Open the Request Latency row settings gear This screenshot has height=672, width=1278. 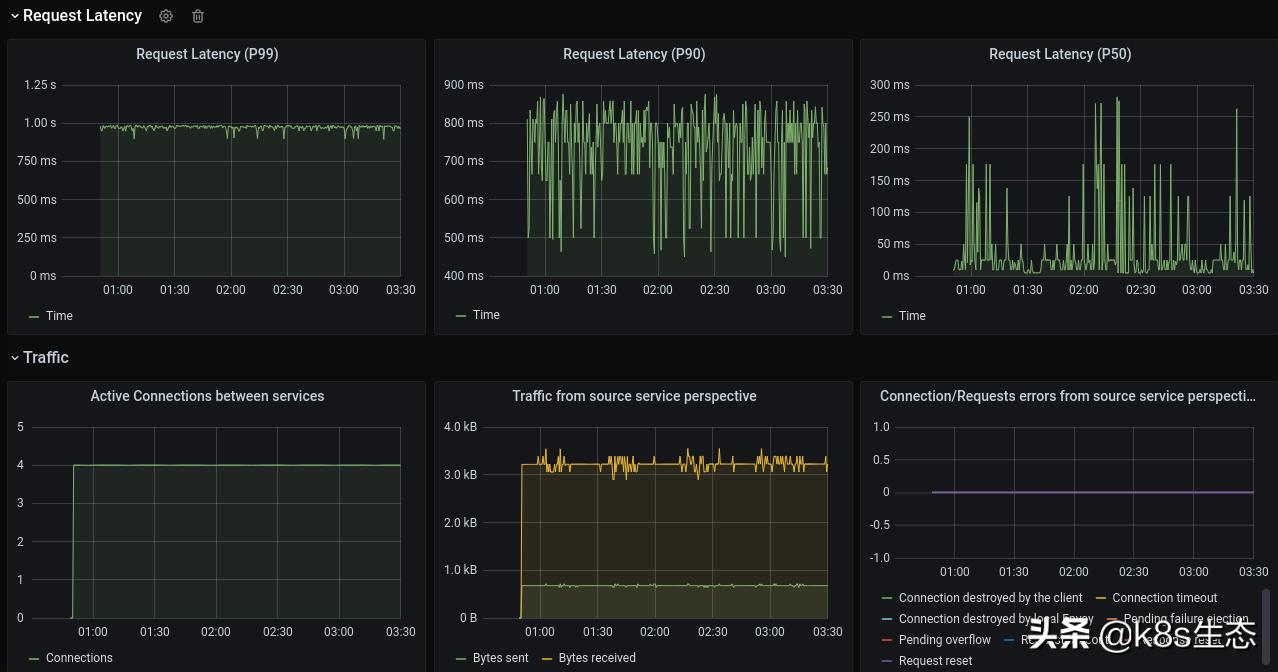pyautogui.click(x=166, y=16)
